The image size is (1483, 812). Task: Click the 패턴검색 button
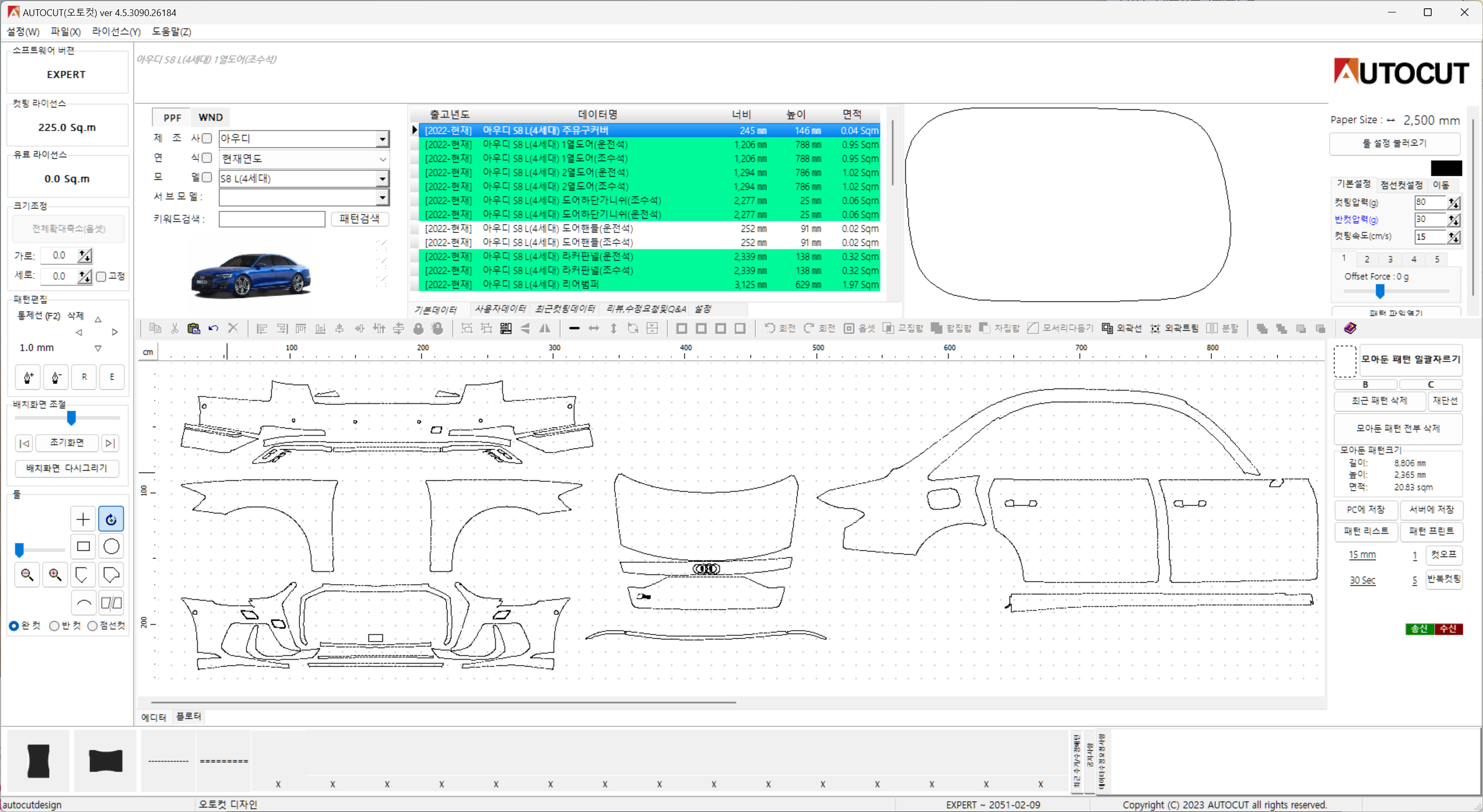[x=360, y=219]
